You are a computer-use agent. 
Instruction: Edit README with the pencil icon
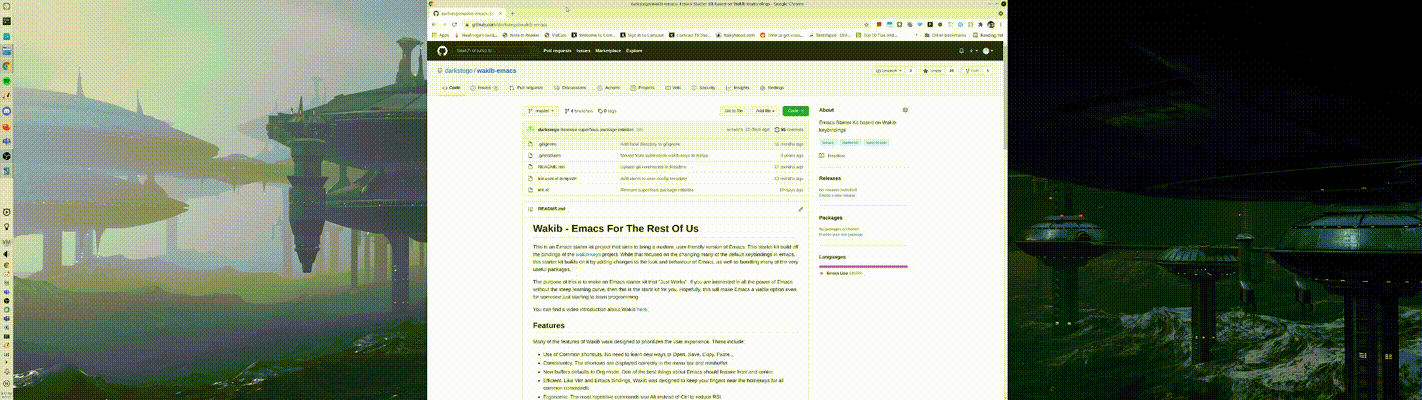(801, 209)
